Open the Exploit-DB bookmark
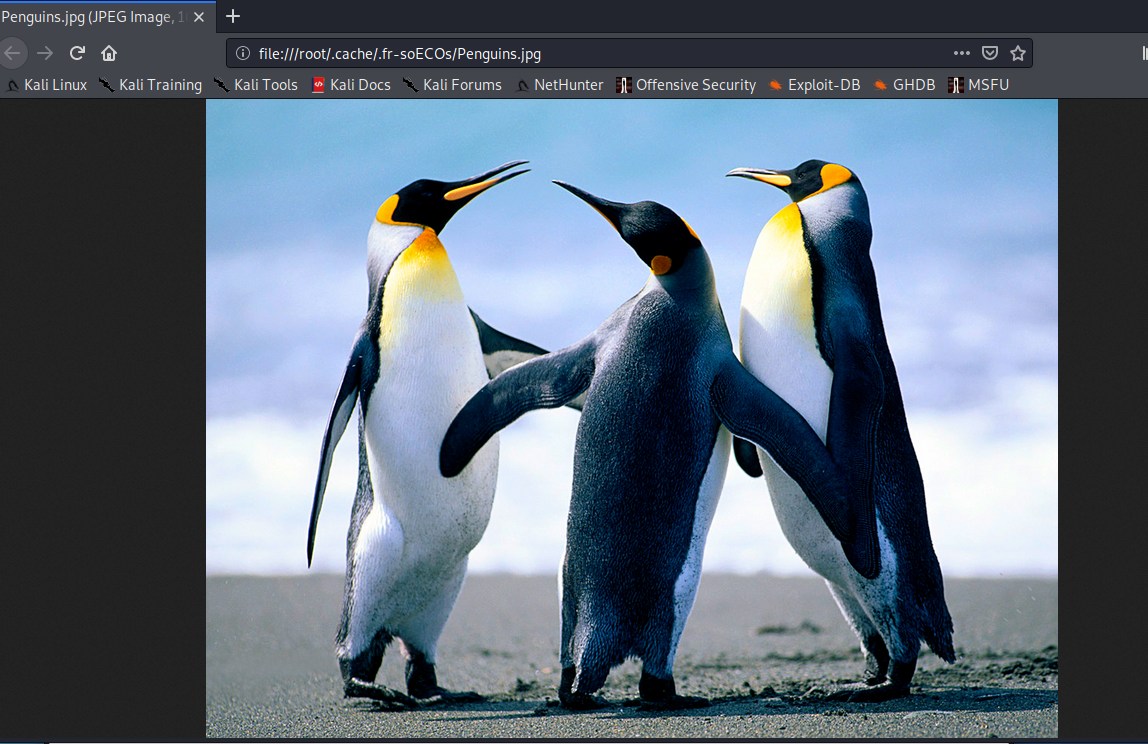Screen dimensions: 1148x744 (815, 85)
